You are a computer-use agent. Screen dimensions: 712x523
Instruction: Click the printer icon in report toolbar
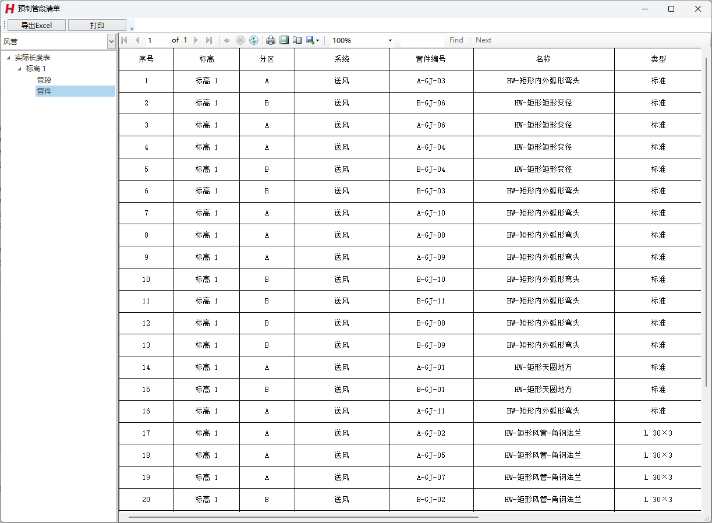[270, 40]
